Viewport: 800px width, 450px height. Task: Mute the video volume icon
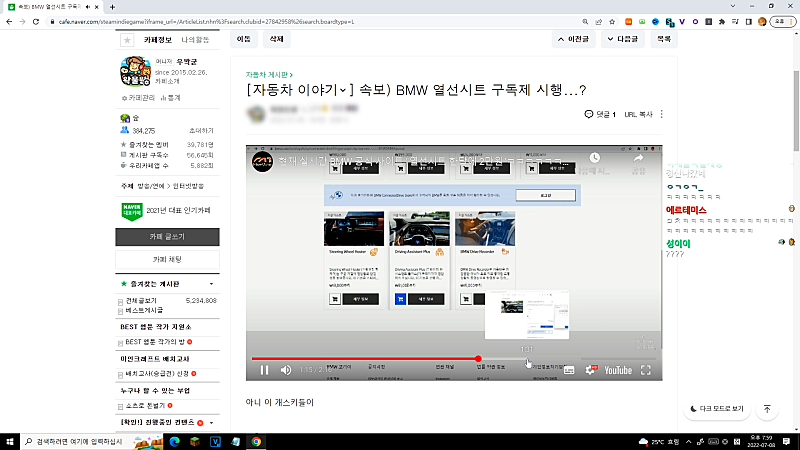286,370
